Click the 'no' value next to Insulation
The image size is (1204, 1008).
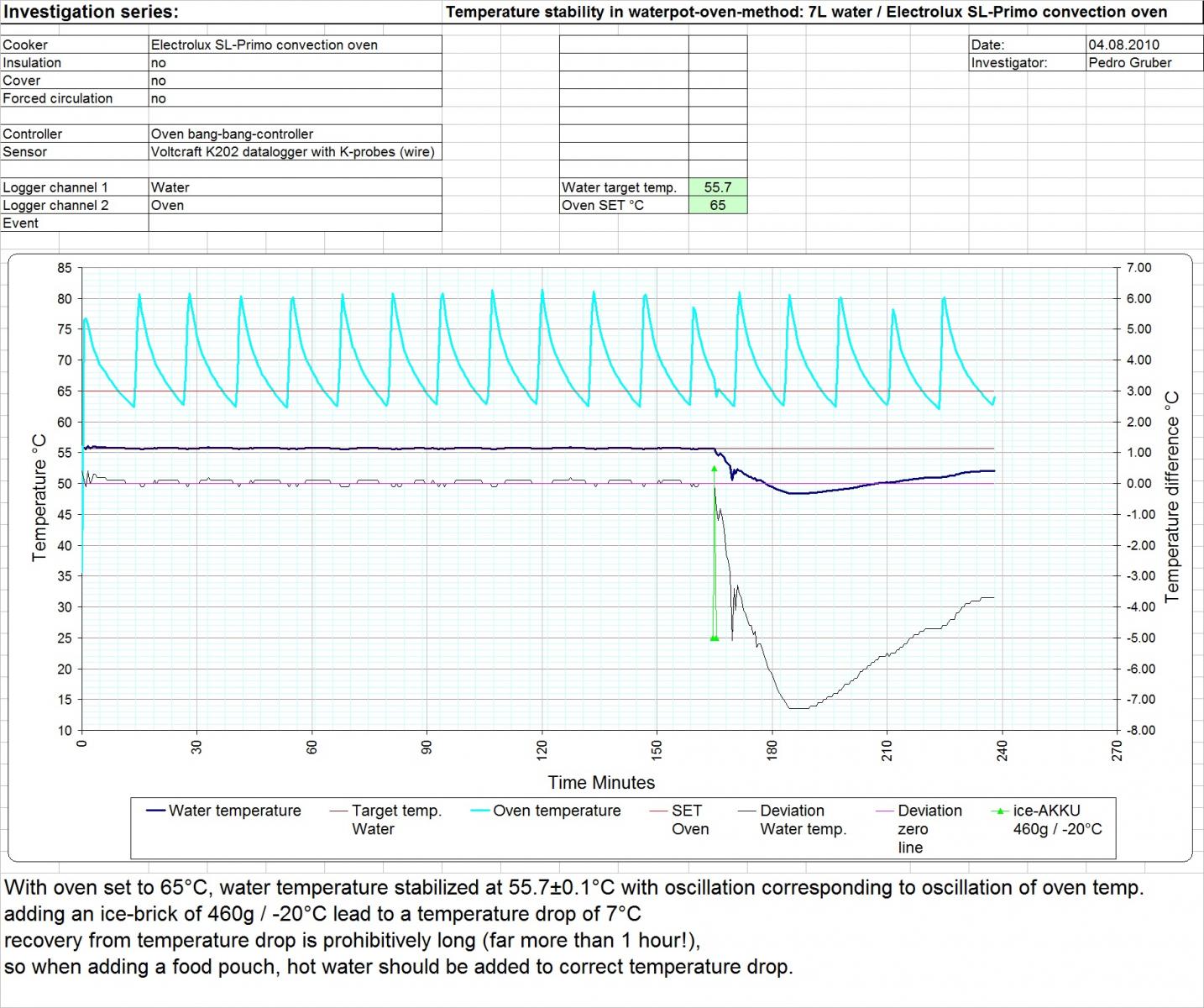click(x=295, y=62)
